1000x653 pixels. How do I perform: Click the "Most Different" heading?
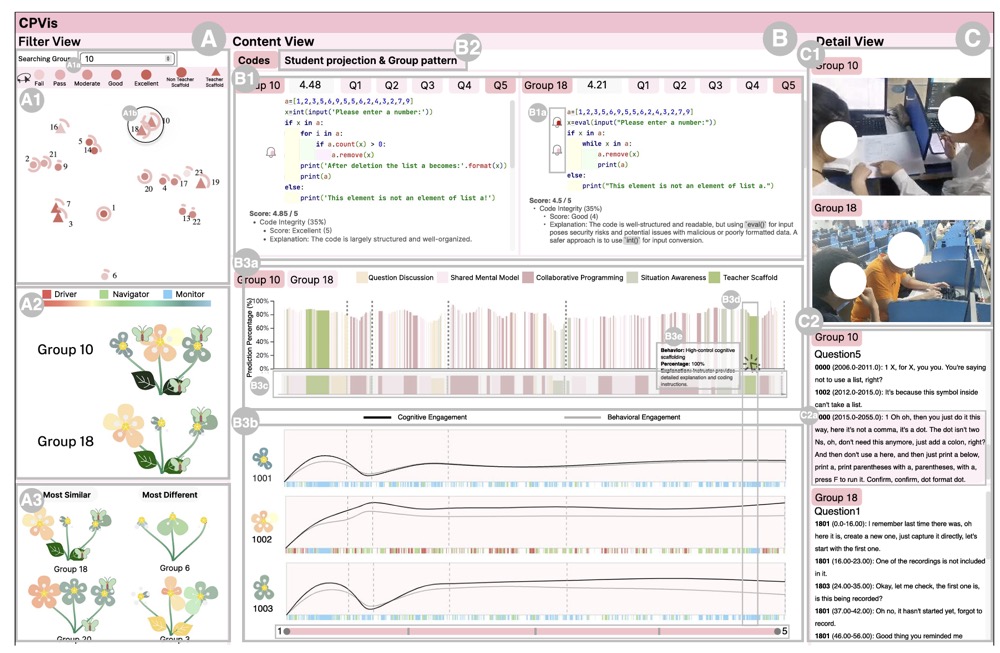[170, 495]
